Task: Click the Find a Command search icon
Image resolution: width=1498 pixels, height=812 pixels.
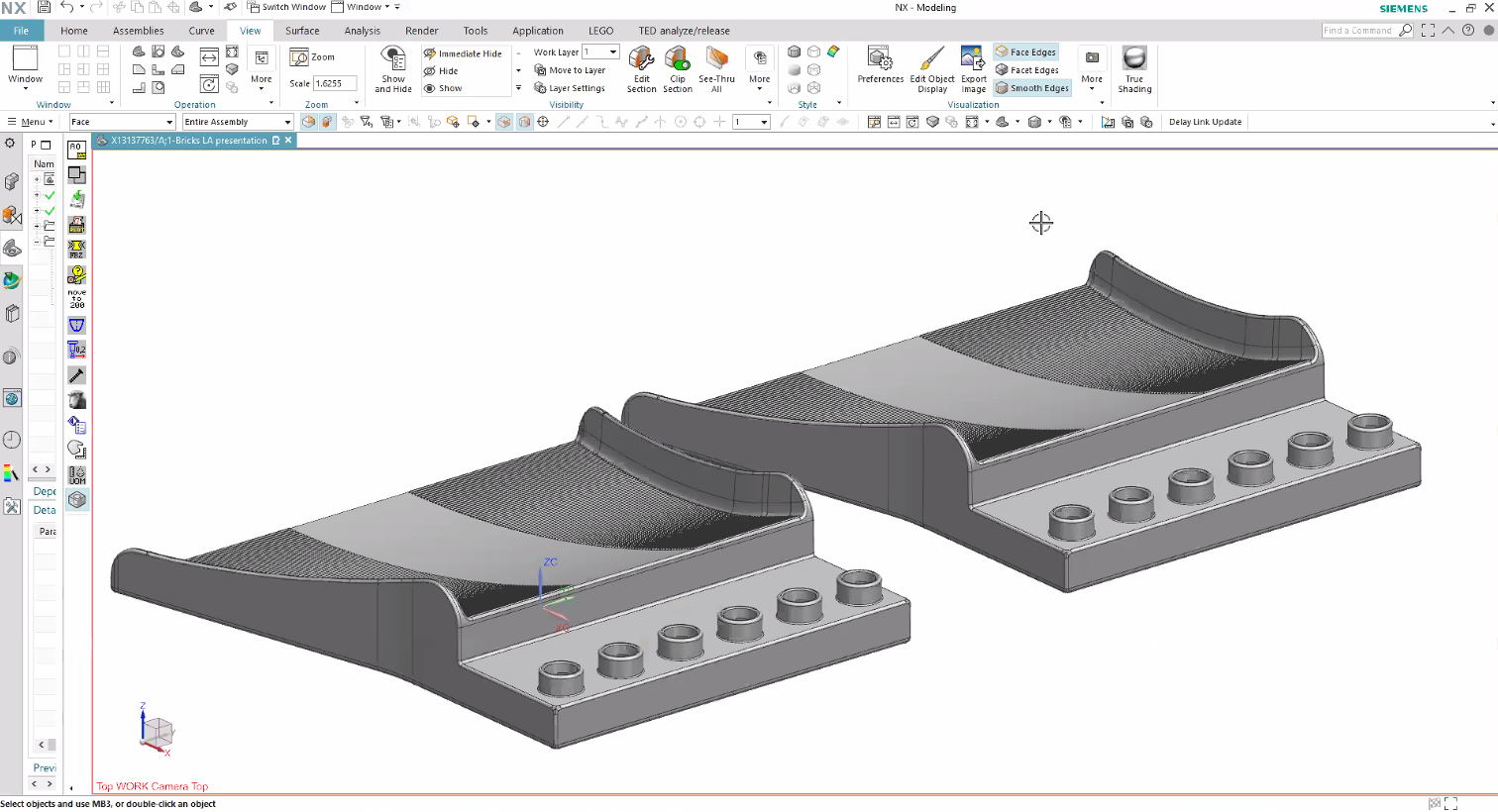Action: pyautogui.click(x=1405, y=31)
